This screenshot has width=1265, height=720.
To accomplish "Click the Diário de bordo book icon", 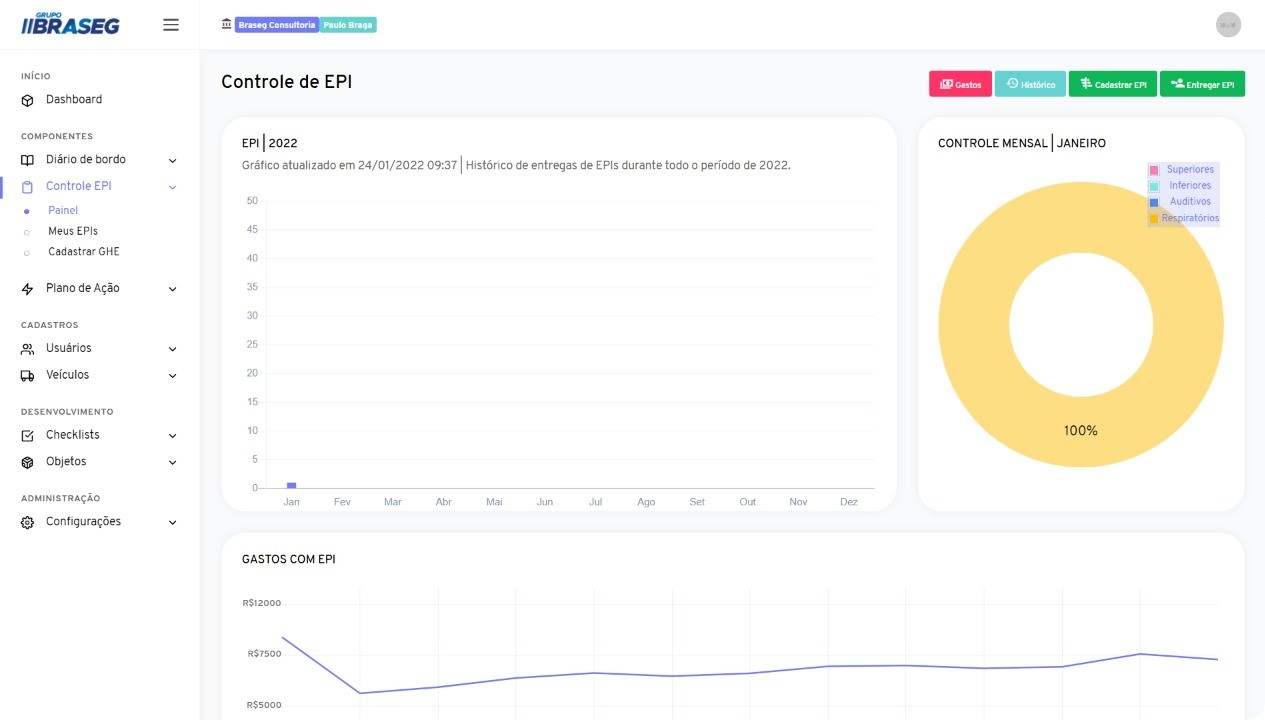I will point(27,160).
